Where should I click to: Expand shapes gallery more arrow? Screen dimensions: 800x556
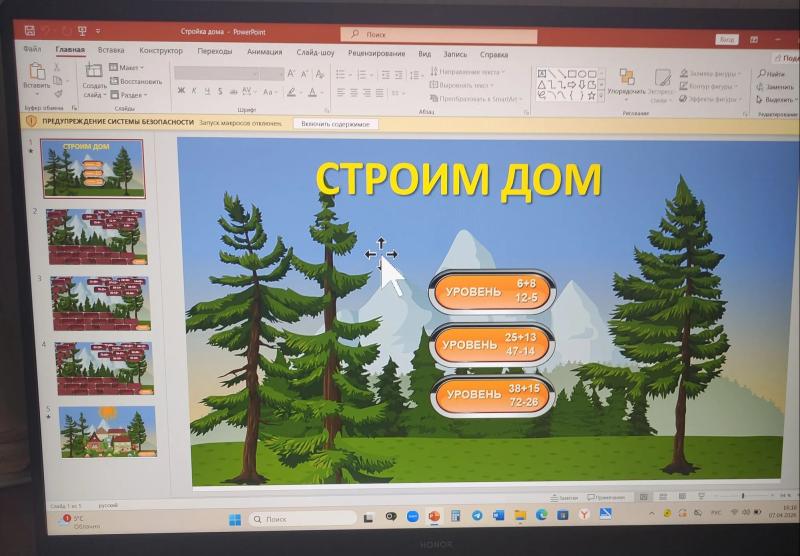click(602, 96)
